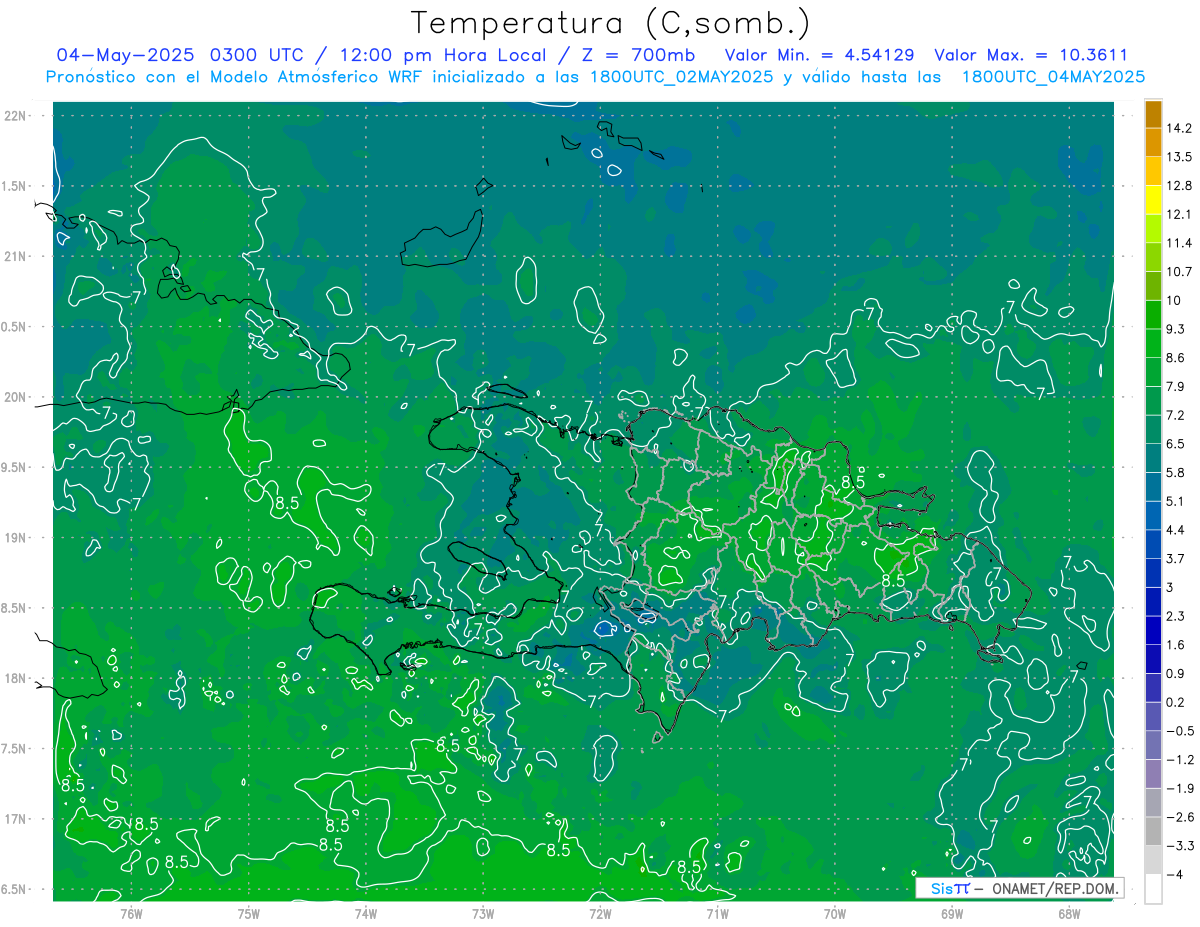The height and width of the screenshot is (927, 1200).
Task: Click the lime legend swatch between 11.4 and 12.1
Action: point(1153,229)
